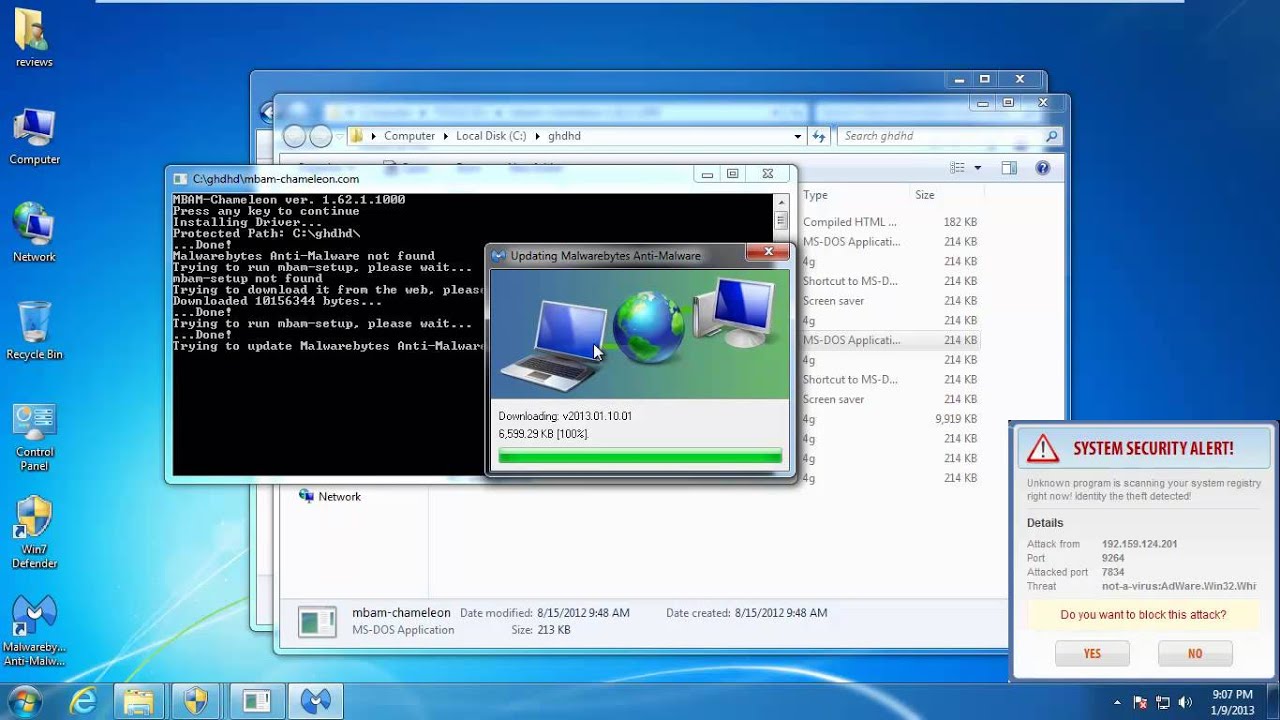Open Windows Explorer from the taskbar
The width and height of the screenshot is (1280, 720).
click(x=137, y=701)
